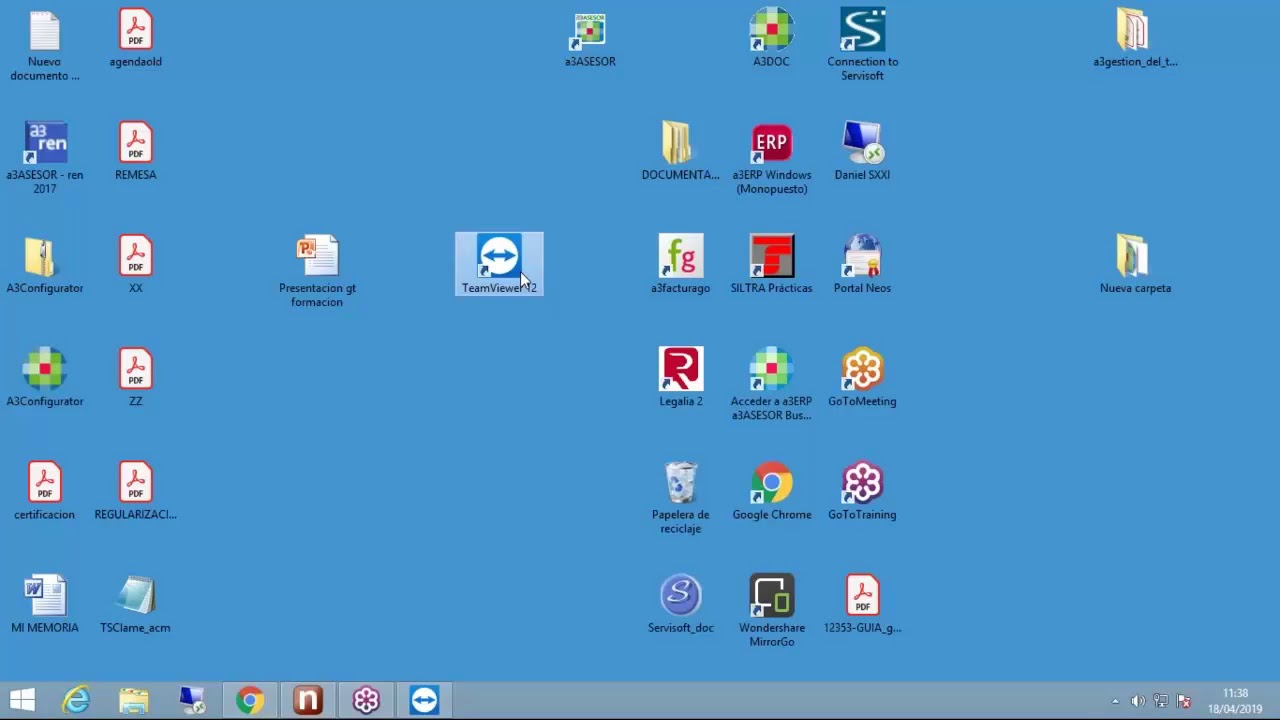Screen dimensions: 1280x720
Task: Select the REMESA PDF file
Action: point(135,152)
